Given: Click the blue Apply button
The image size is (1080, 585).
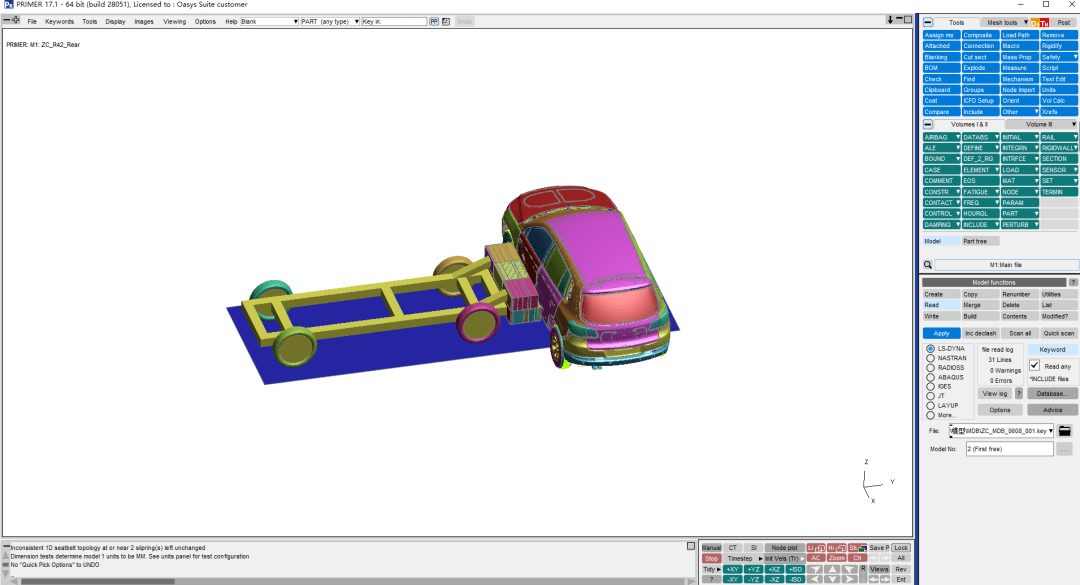Looking at the screenshot, I should point(941,333).
